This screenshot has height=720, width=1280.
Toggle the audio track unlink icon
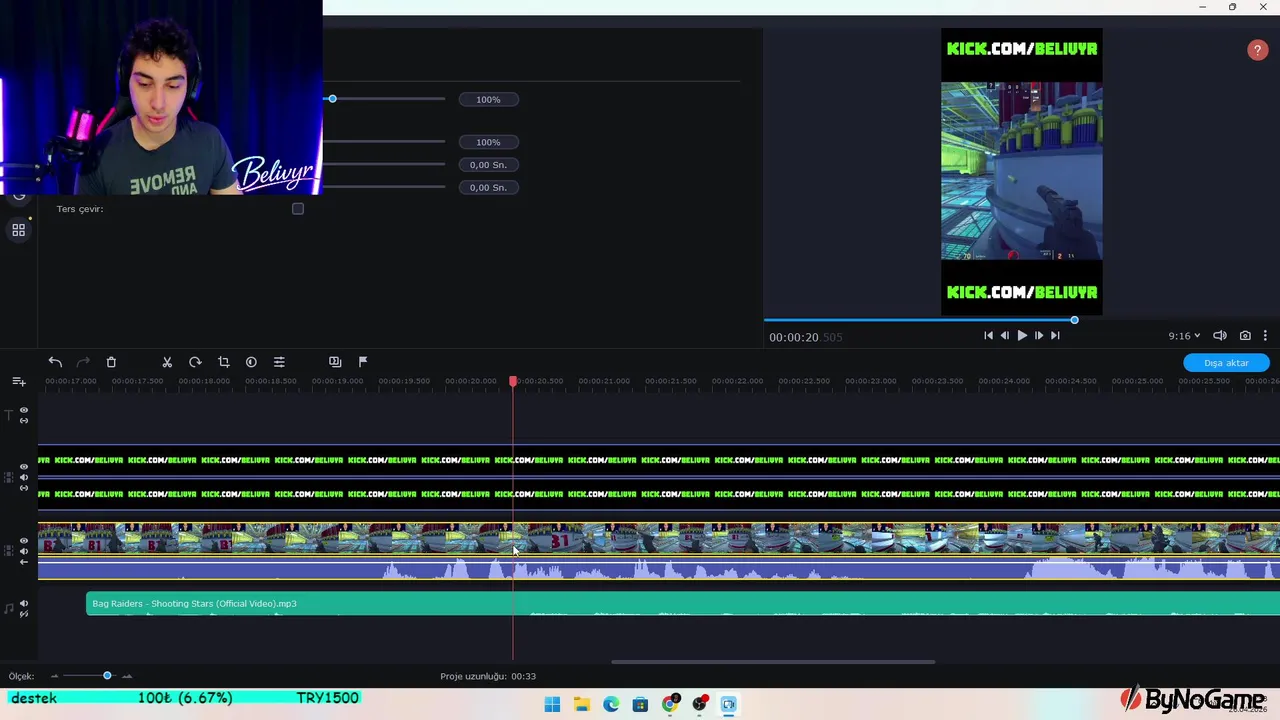pos(24,614)
